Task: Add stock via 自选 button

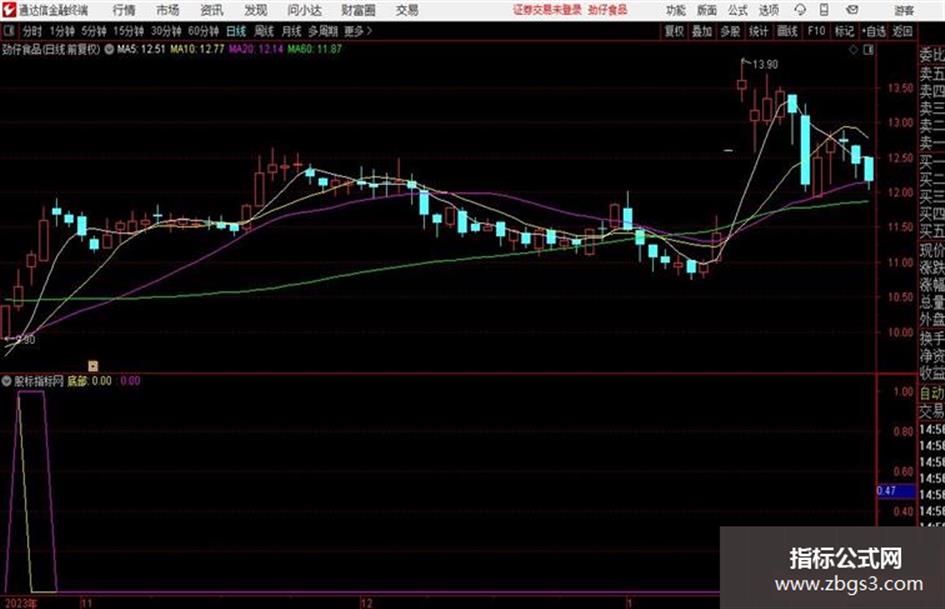Action: tap(873, 31)
